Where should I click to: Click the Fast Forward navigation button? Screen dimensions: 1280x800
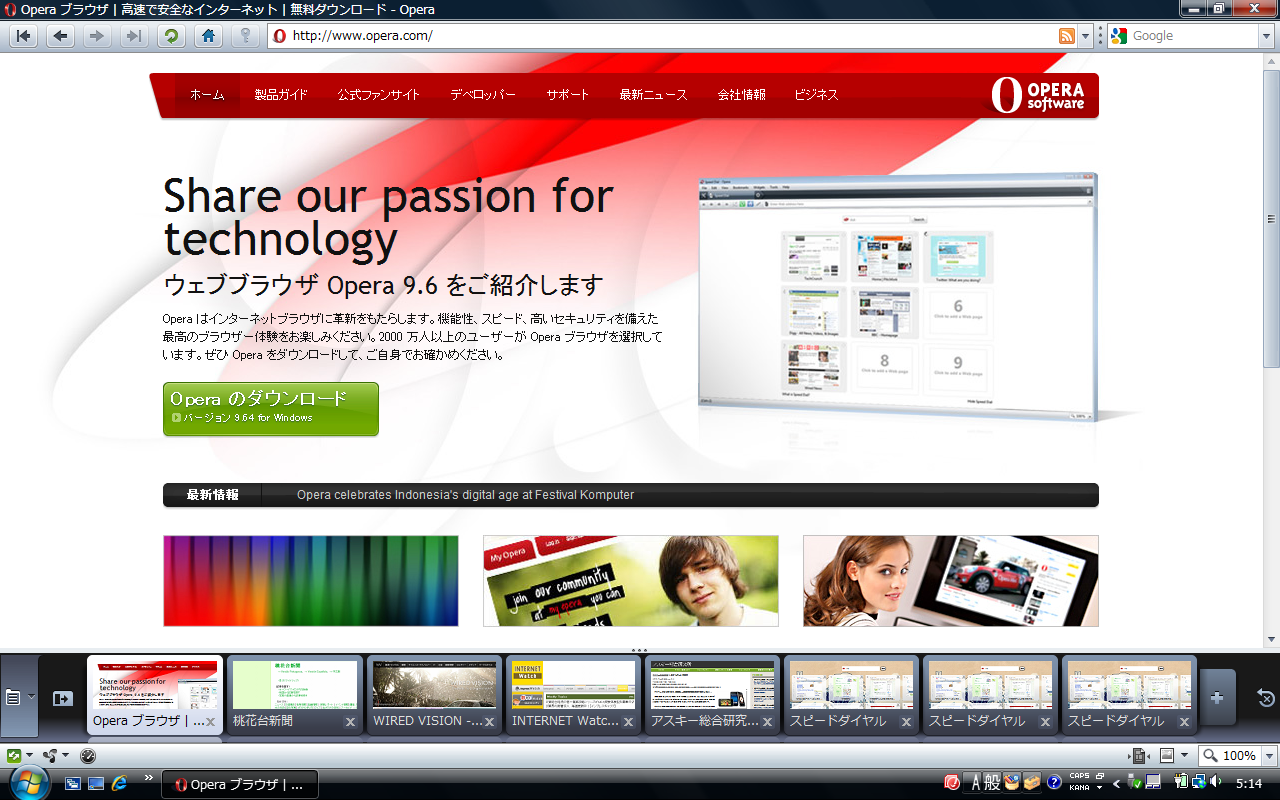tap(133, 36)
